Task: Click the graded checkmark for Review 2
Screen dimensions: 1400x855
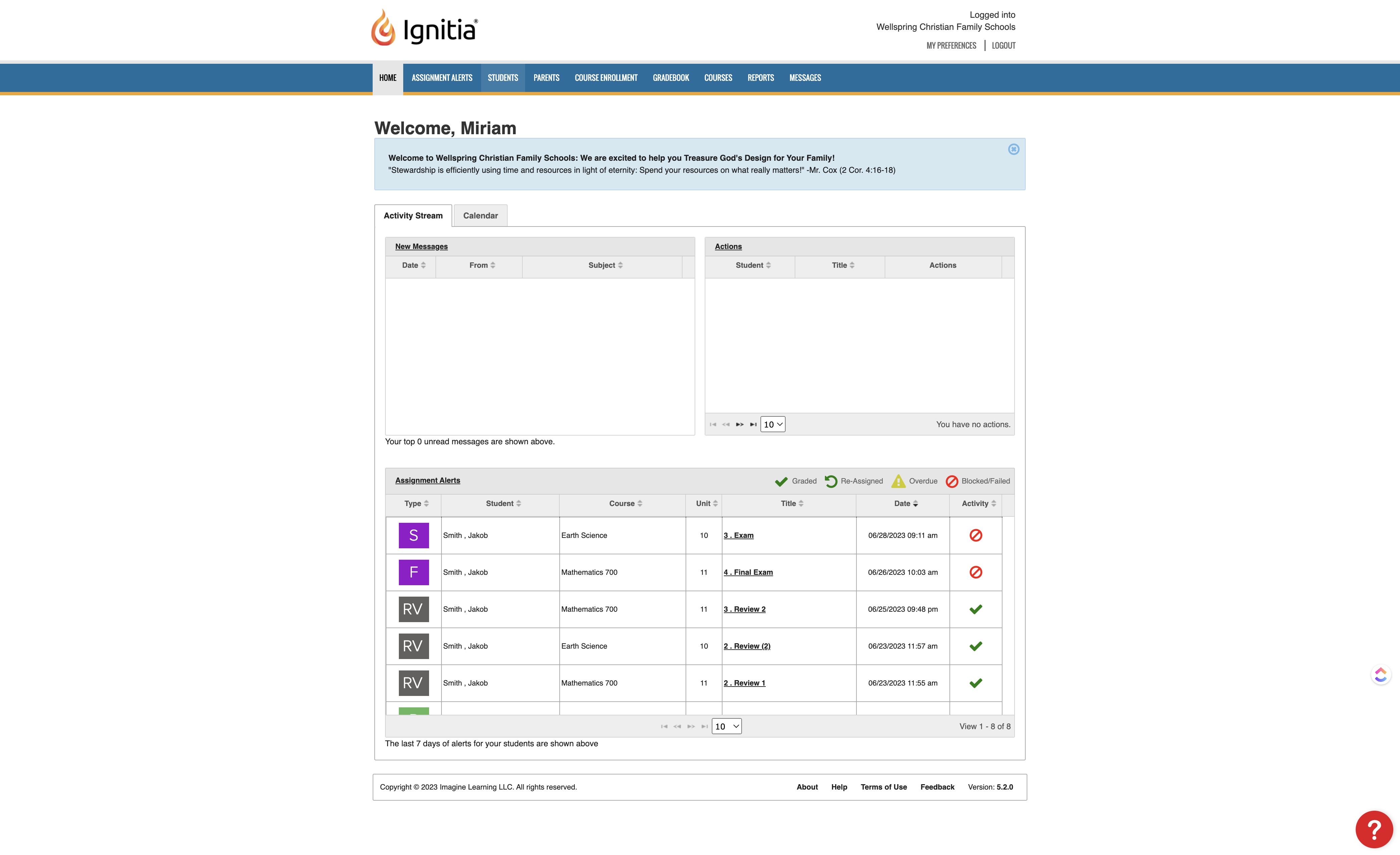Action: click(976, 609)
